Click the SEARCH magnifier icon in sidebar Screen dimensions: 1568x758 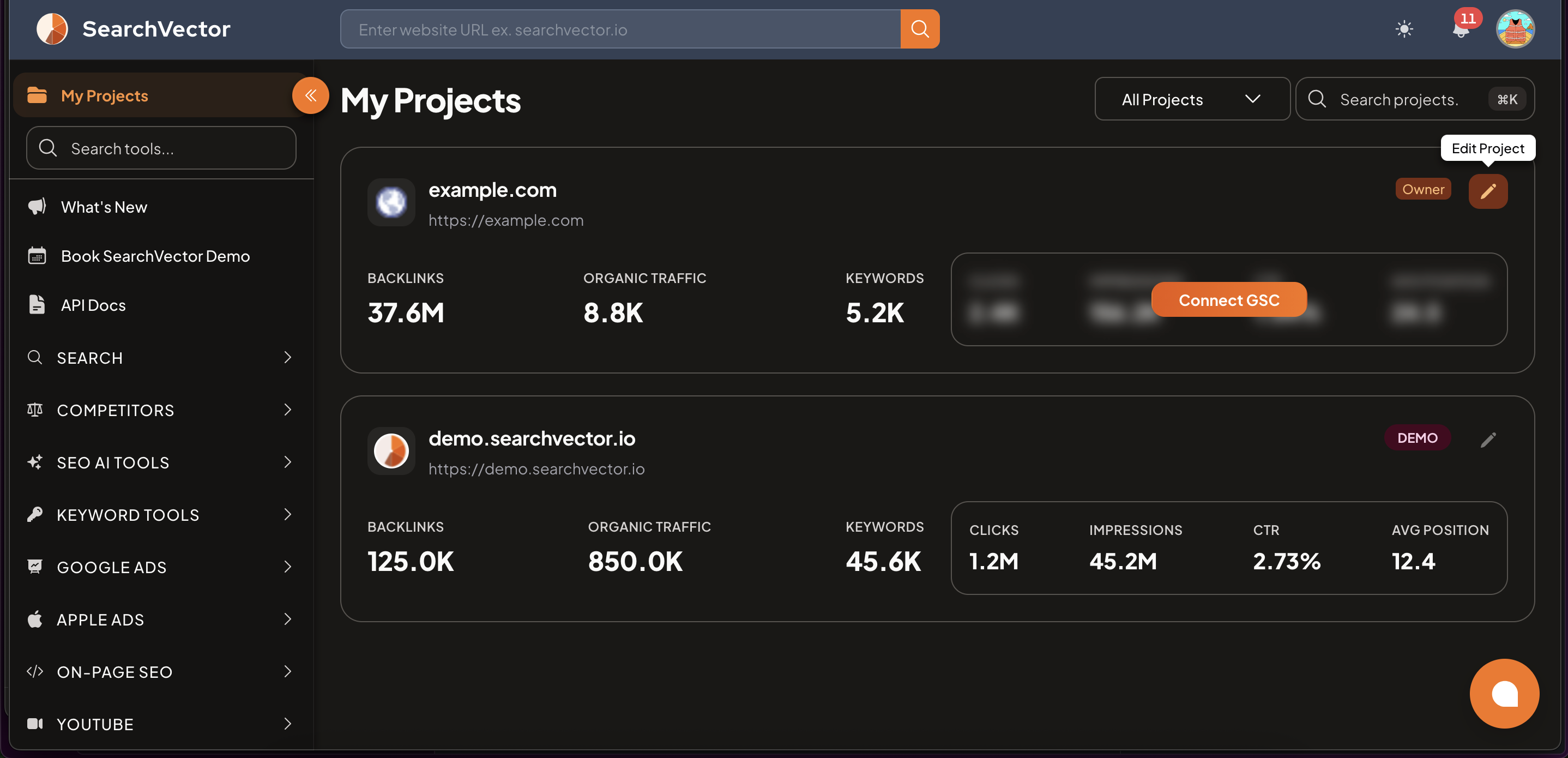(x=35, y=357)
